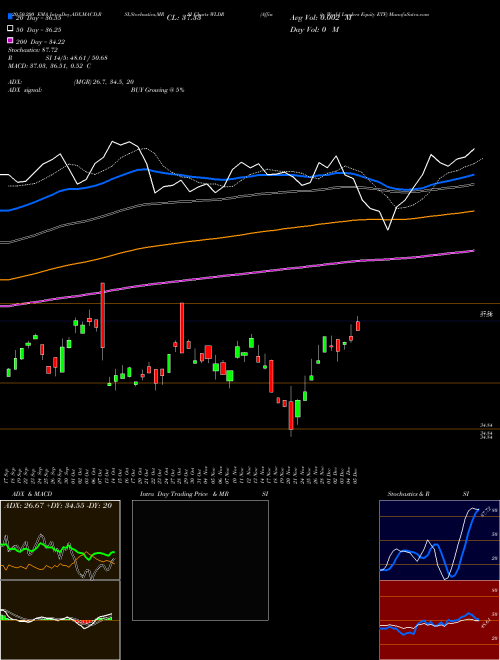This screenshot has width=500, height=660.
Task: Select the '200 Day - 34.22' legend text
Action: (x=40, y=42)
